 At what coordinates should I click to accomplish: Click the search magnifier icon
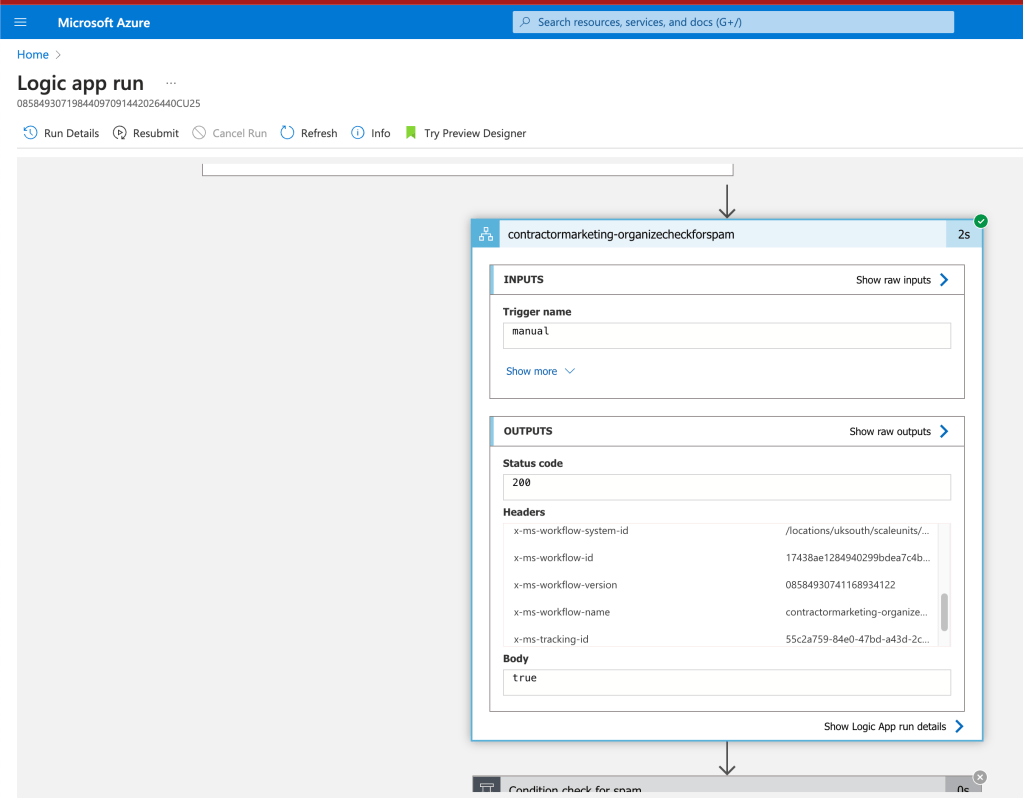(x=525, y=22)
